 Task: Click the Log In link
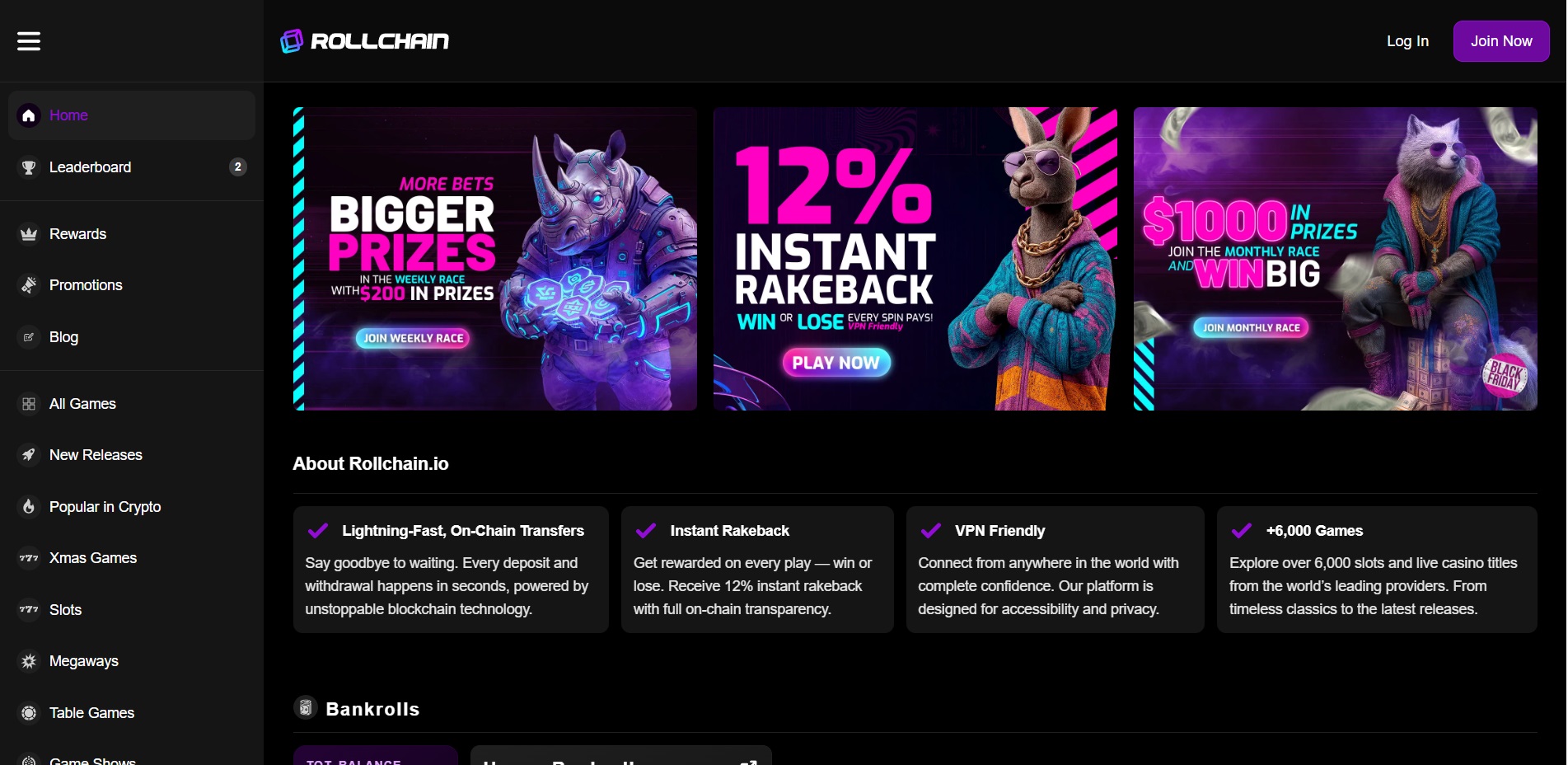click(1407, 41)
